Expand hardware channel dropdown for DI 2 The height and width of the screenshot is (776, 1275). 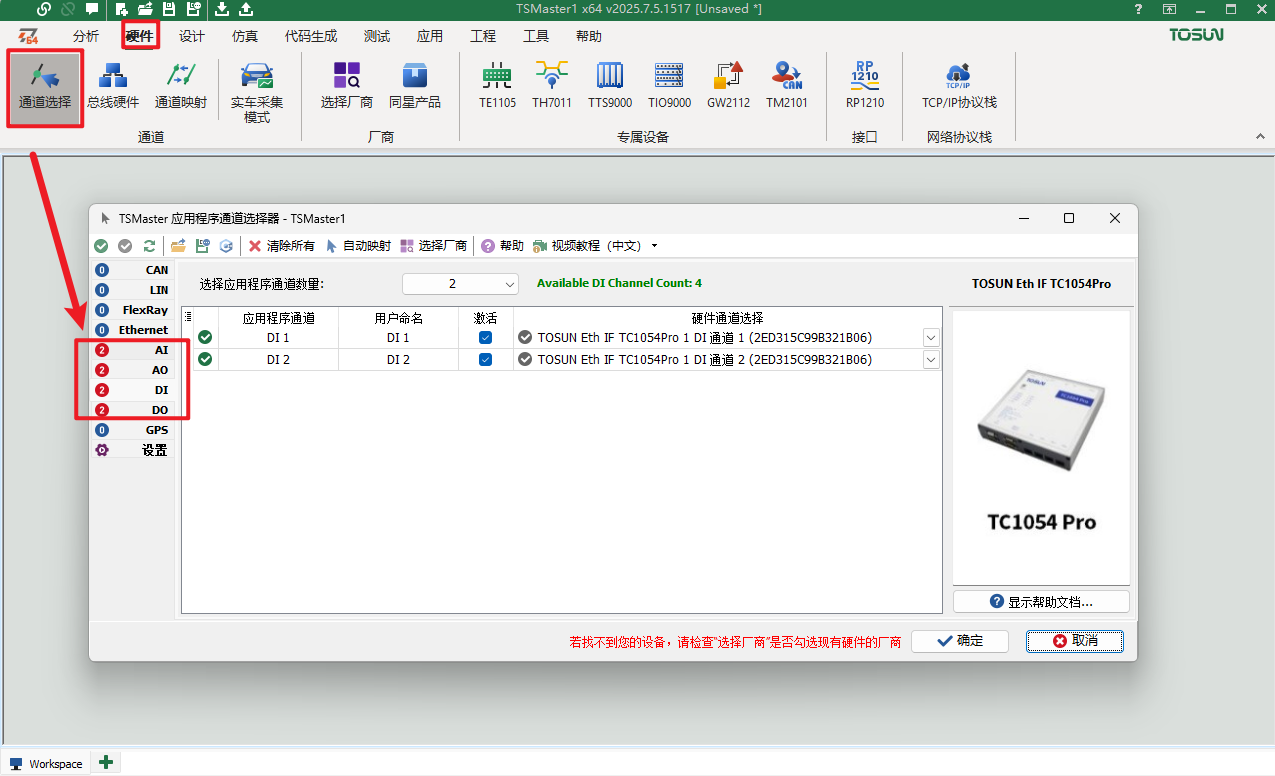931,359
